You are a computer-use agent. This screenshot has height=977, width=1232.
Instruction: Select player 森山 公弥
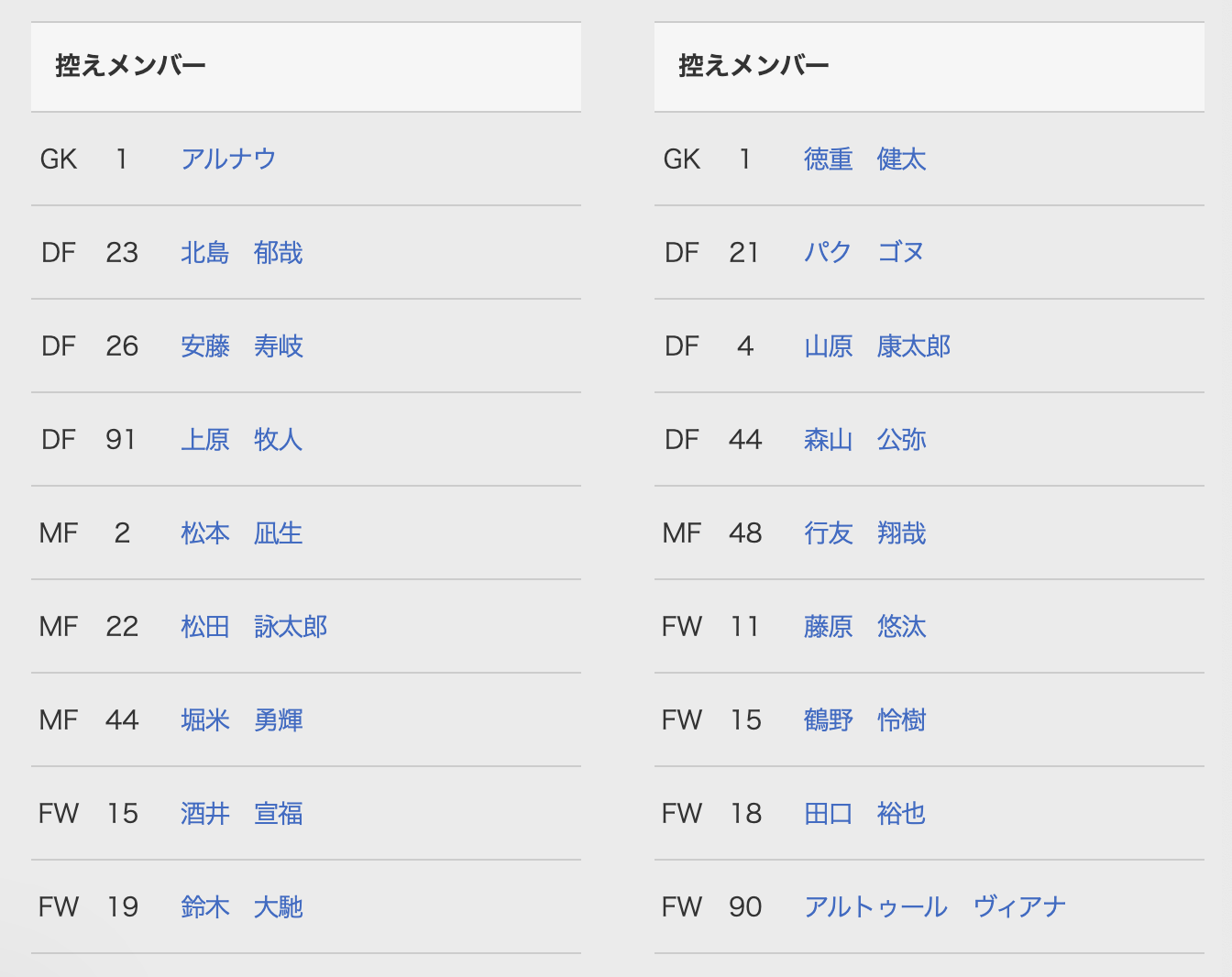pyautogui.click(x=865, y=440)
